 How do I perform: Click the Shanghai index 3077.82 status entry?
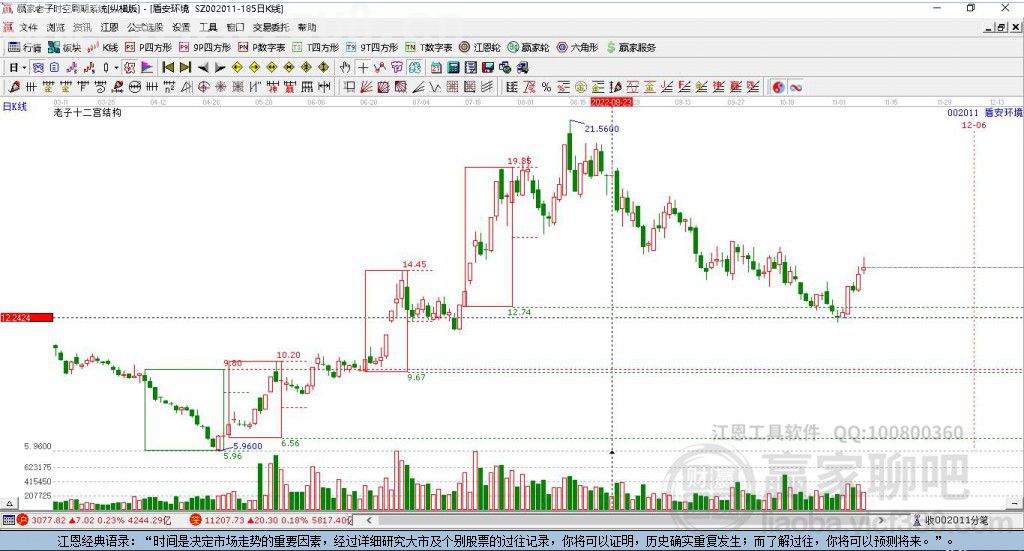coord(94,520)
